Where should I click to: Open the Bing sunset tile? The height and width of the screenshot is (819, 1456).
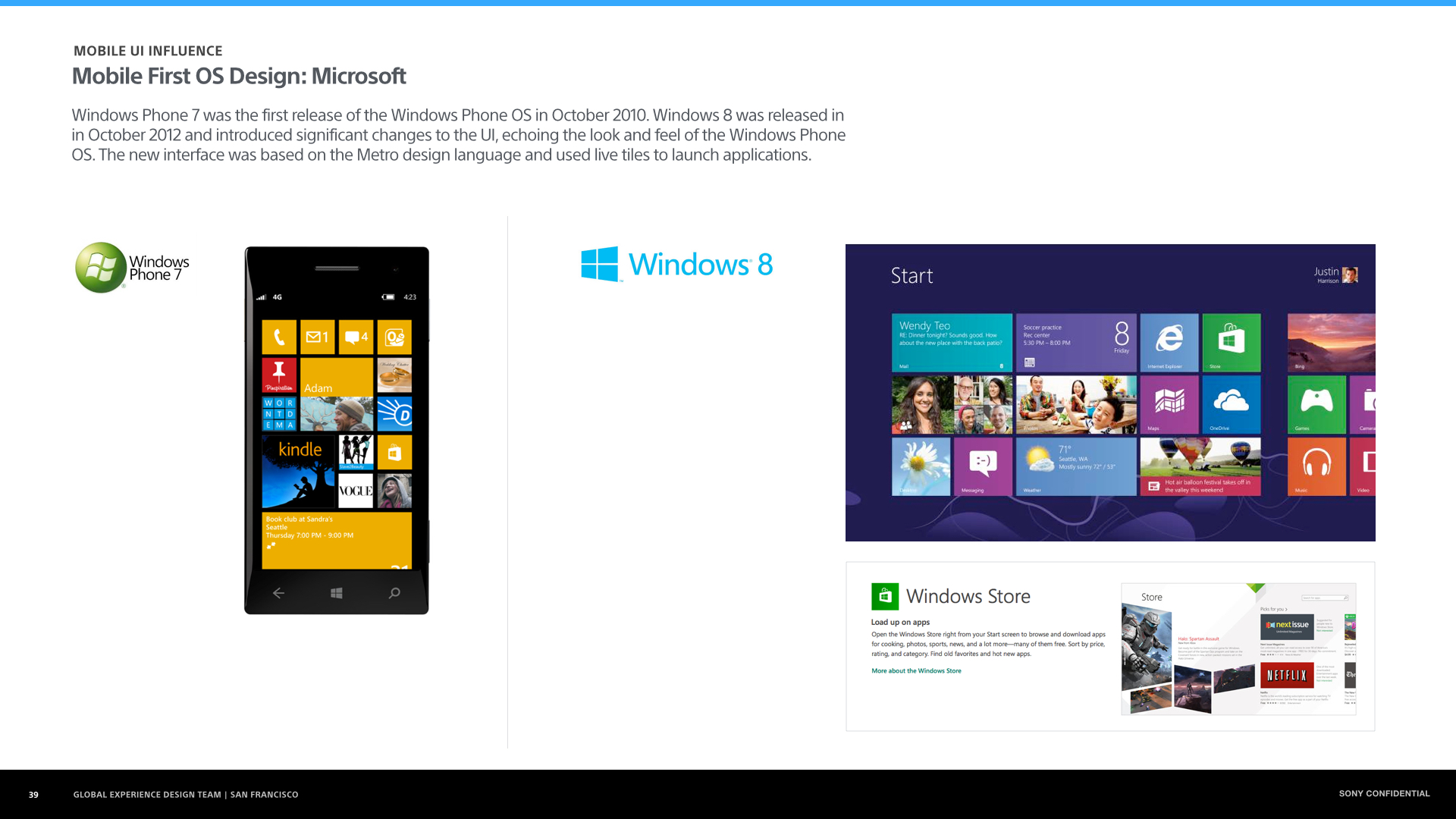(x=1331, y=343)
